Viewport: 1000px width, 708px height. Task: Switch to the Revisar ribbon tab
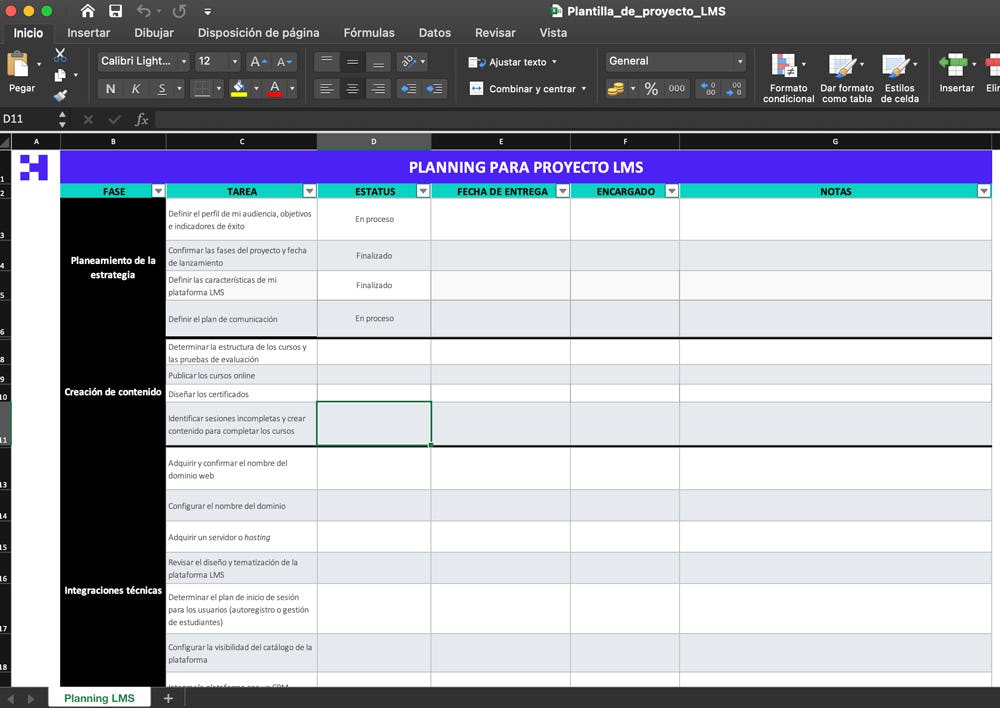tap(495, 32)
